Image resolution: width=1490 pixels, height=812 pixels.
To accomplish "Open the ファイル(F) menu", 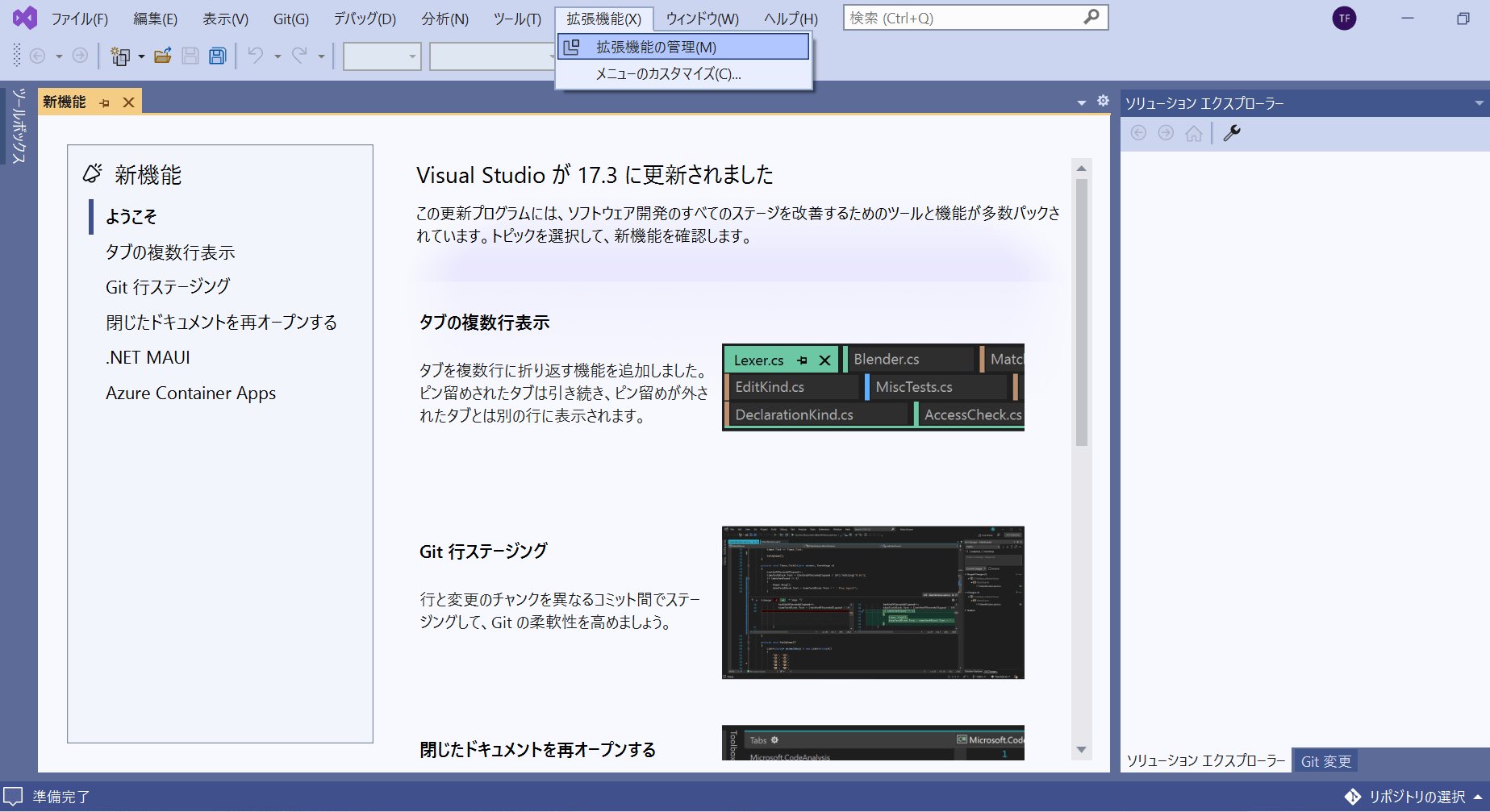I will click(x=80, y=19).
